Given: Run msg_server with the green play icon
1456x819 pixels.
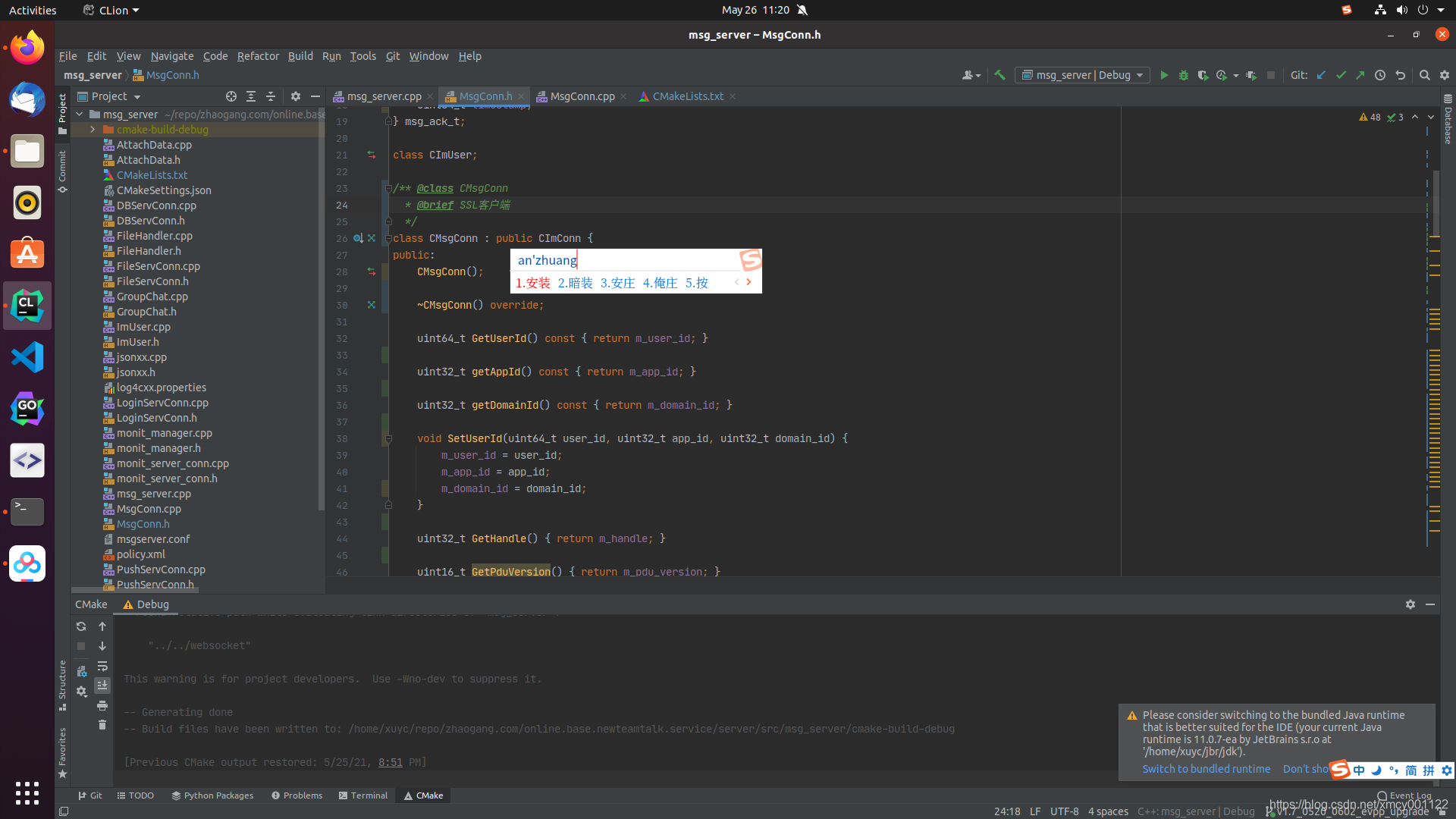Looking at the screenshot, I should 1164,75.
